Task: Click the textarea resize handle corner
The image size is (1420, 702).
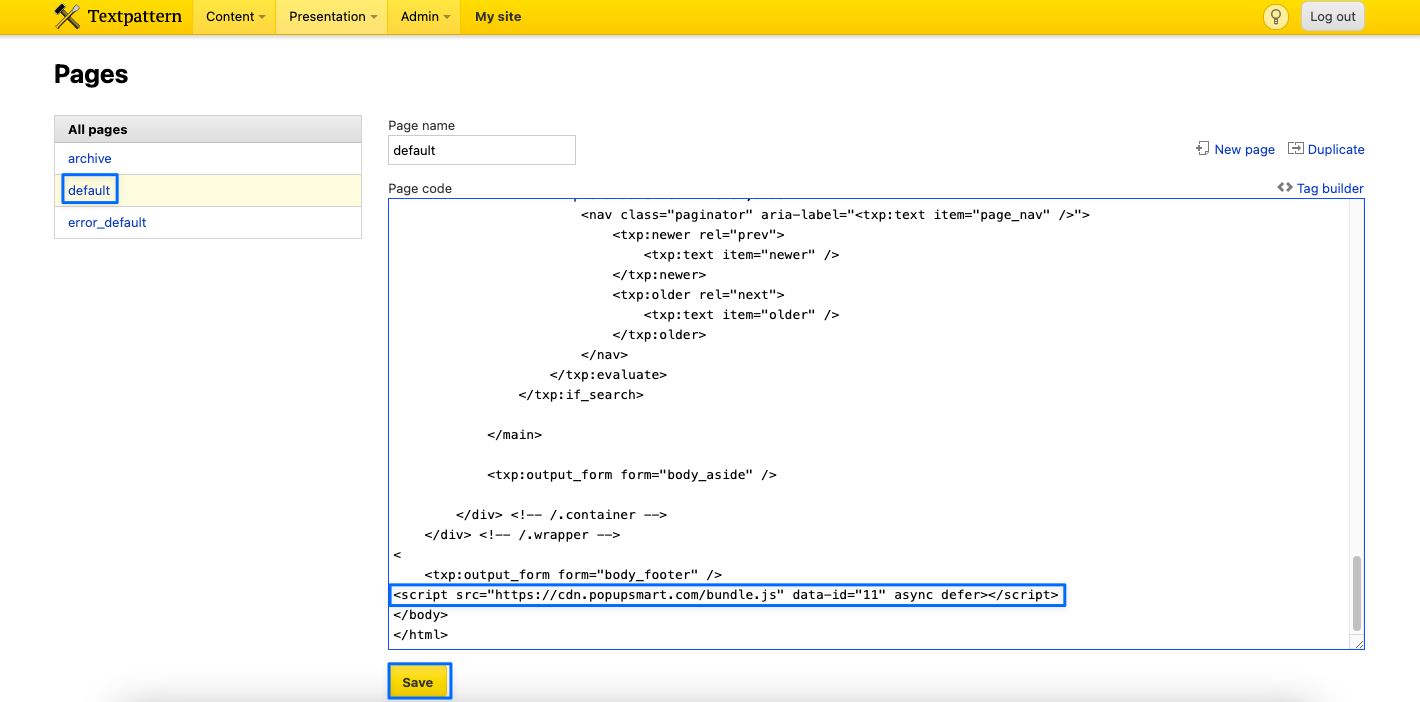Action: point(1358,644)
